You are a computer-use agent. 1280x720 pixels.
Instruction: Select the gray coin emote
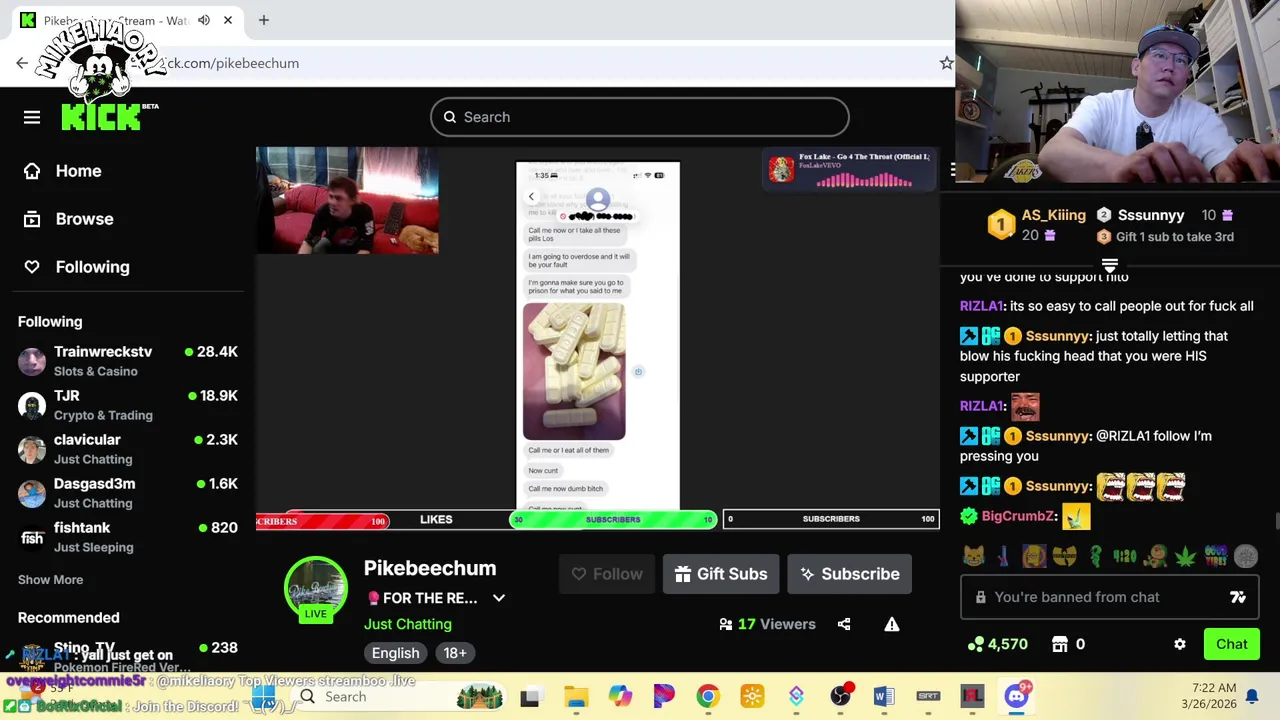coord(1246,556)
